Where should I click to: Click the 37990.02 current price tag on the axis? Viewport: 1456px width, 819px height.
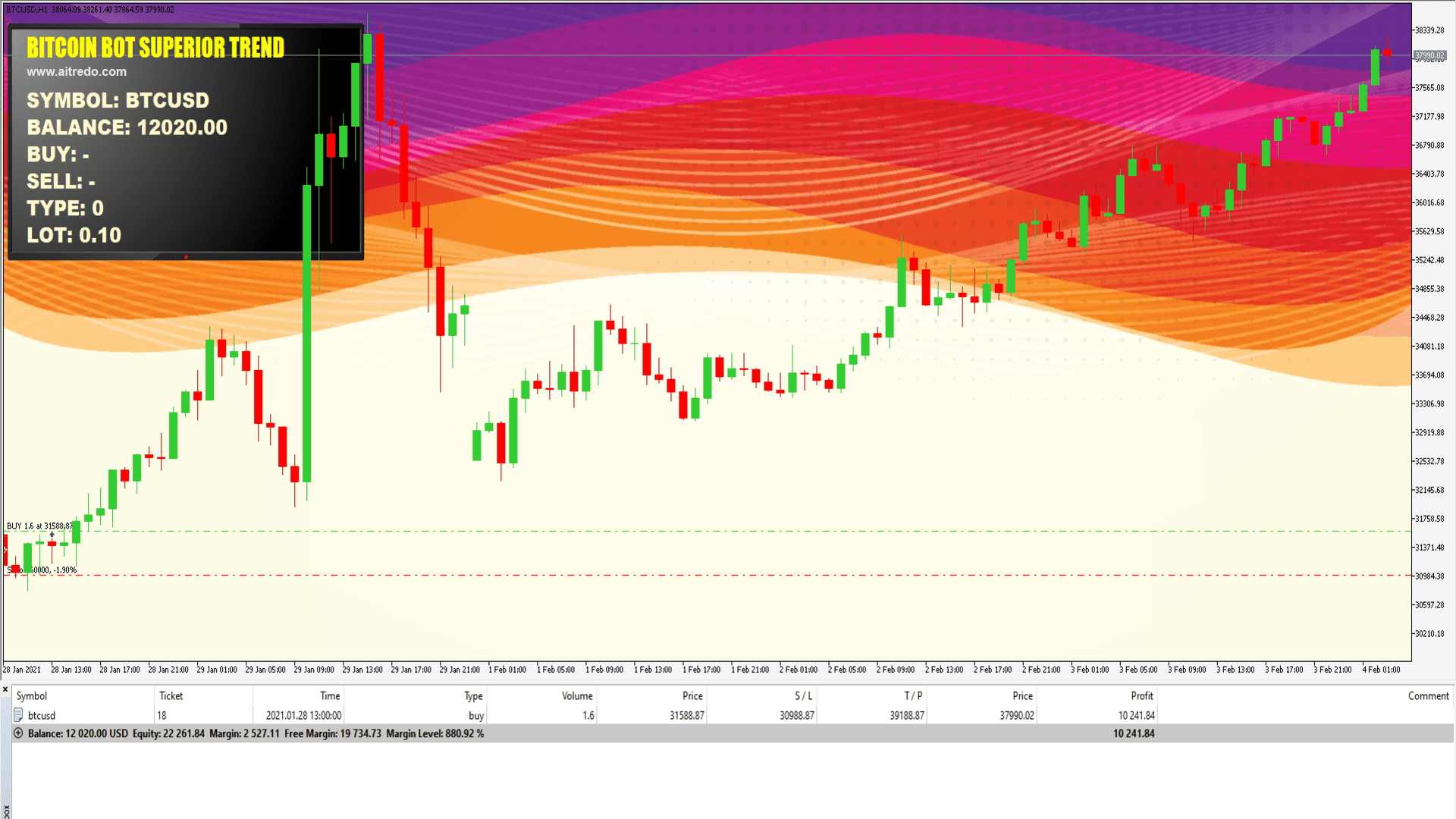[x=1429, y=55]
